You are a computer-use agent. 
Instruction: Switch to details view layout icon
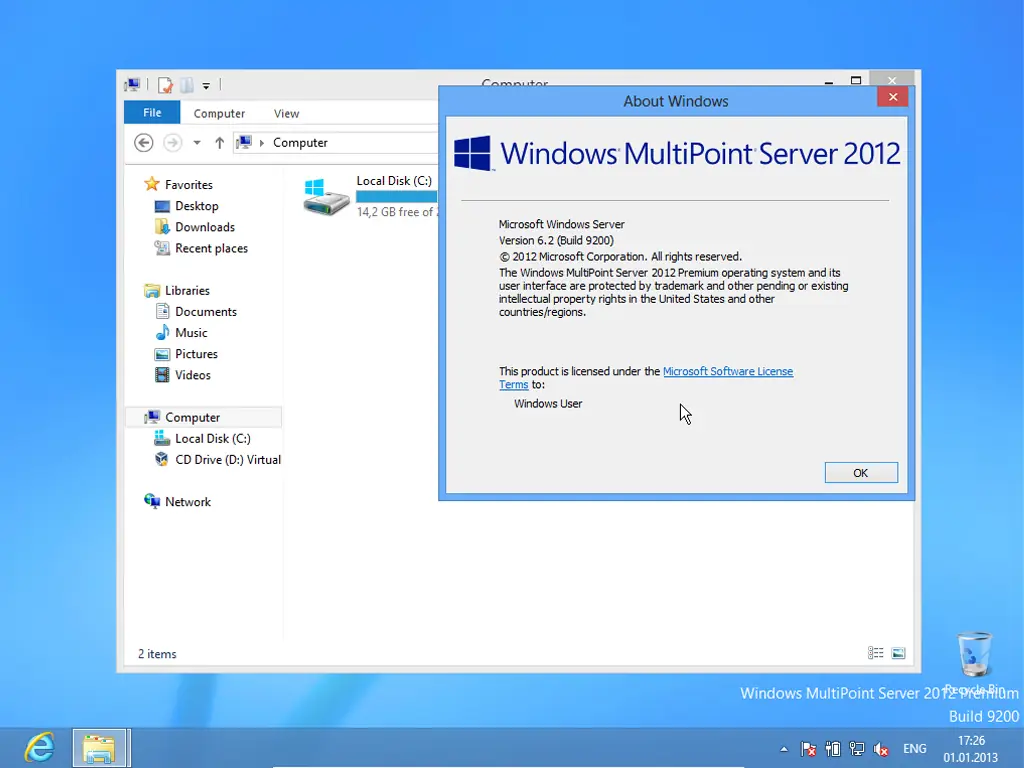tap(875, 653)
